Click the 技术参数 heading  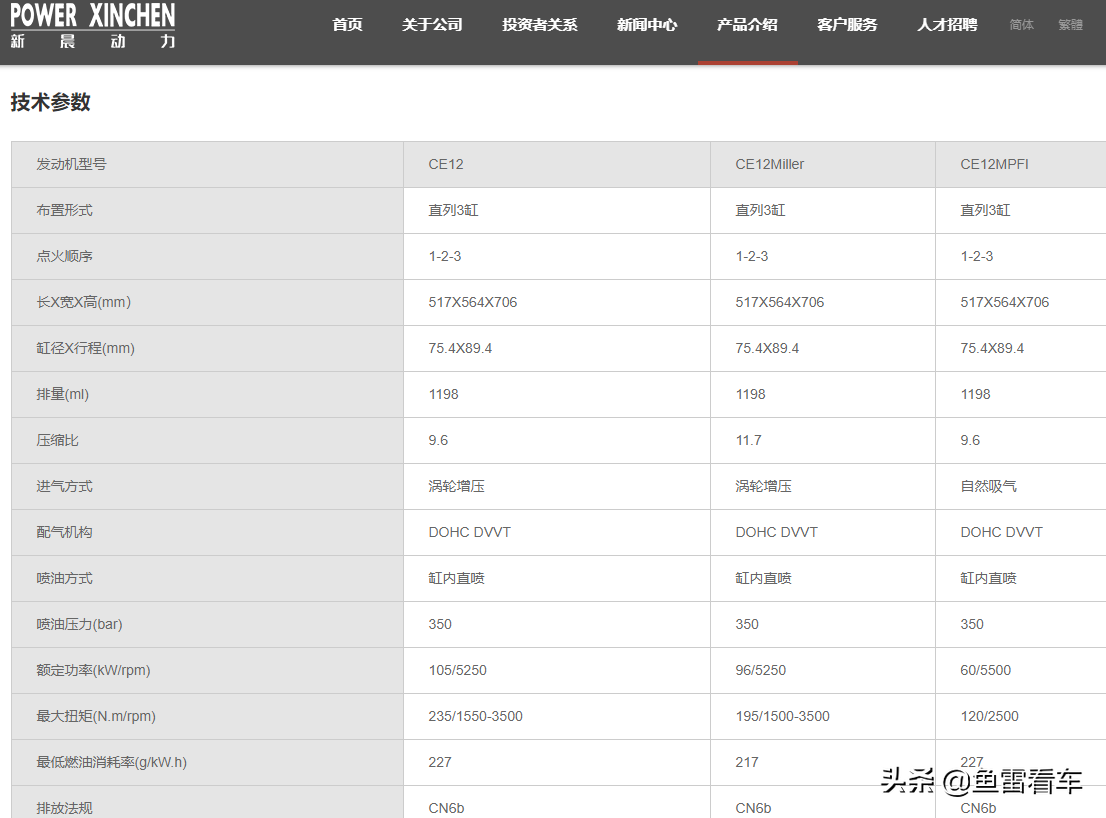click(x=51, y=102)
